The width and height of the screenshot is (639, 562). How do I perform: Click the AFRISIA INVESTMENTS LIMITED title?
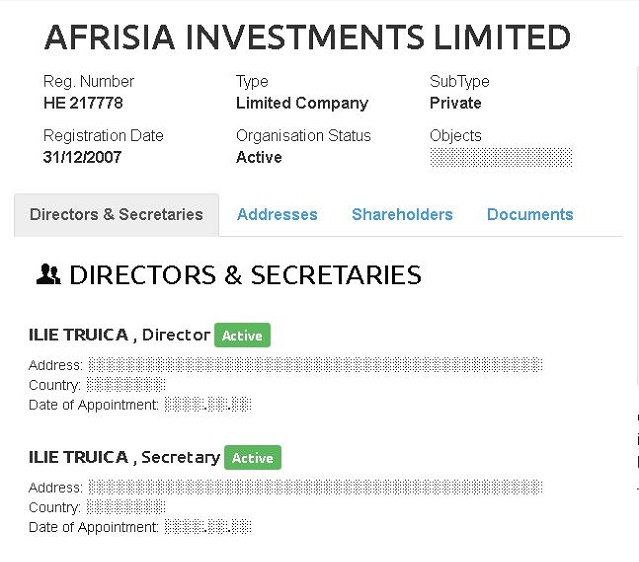coord(307,38)
